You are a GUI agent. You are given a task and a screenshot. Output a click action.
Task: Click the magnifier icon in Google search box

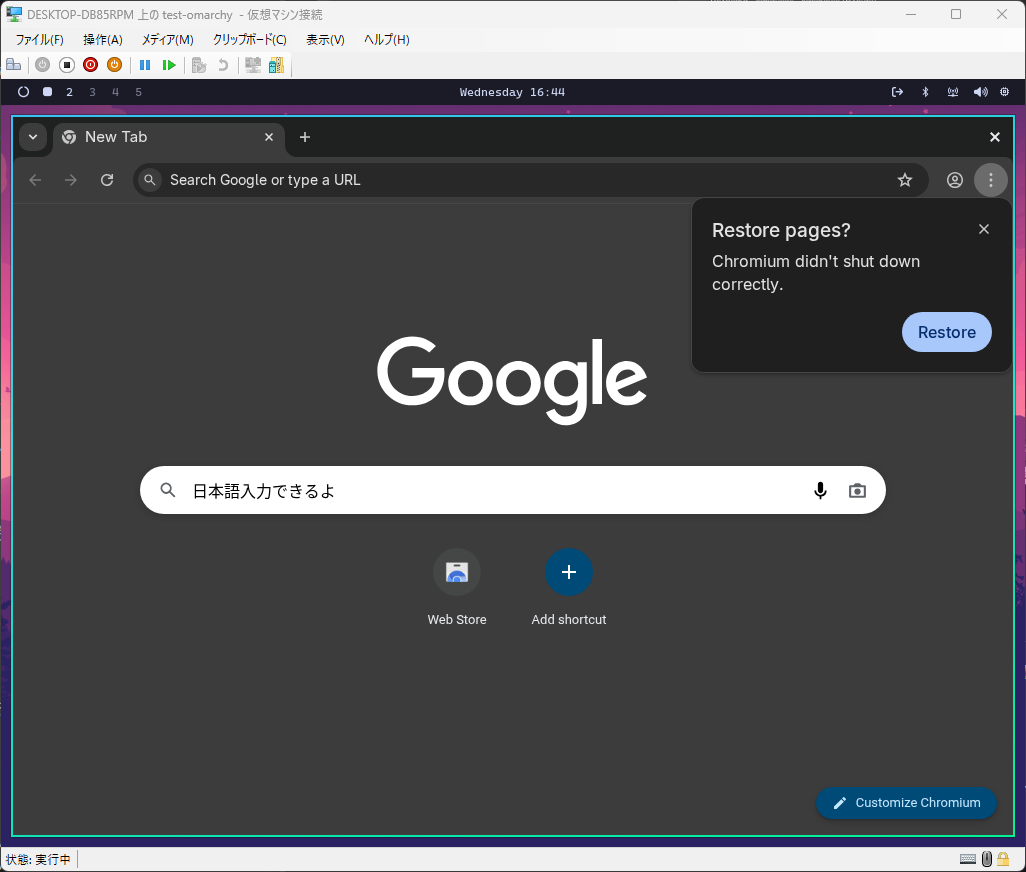click(168, 490)
